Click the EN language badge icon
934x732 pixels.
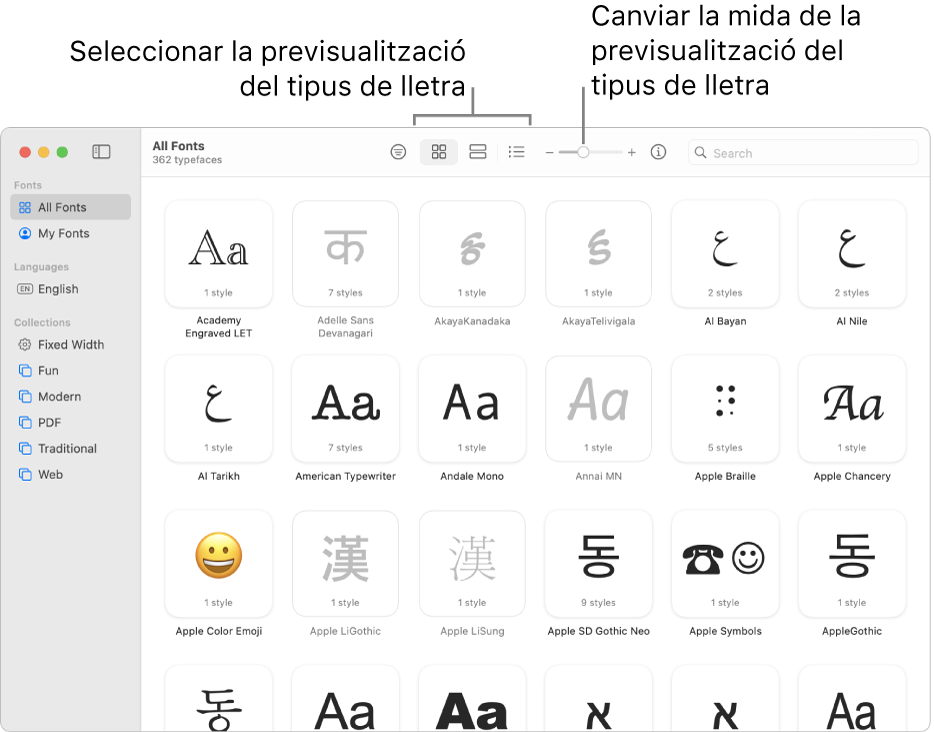click(24, 289)
